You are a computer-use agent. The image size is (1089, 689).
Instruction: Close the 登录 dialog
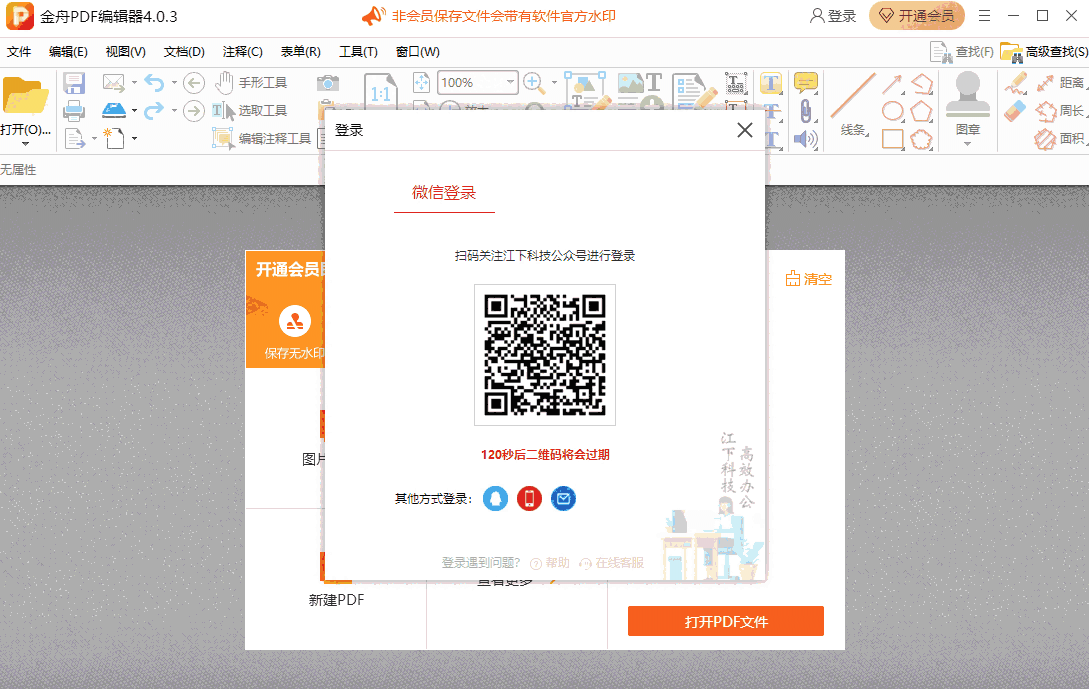tap(744, 130)
